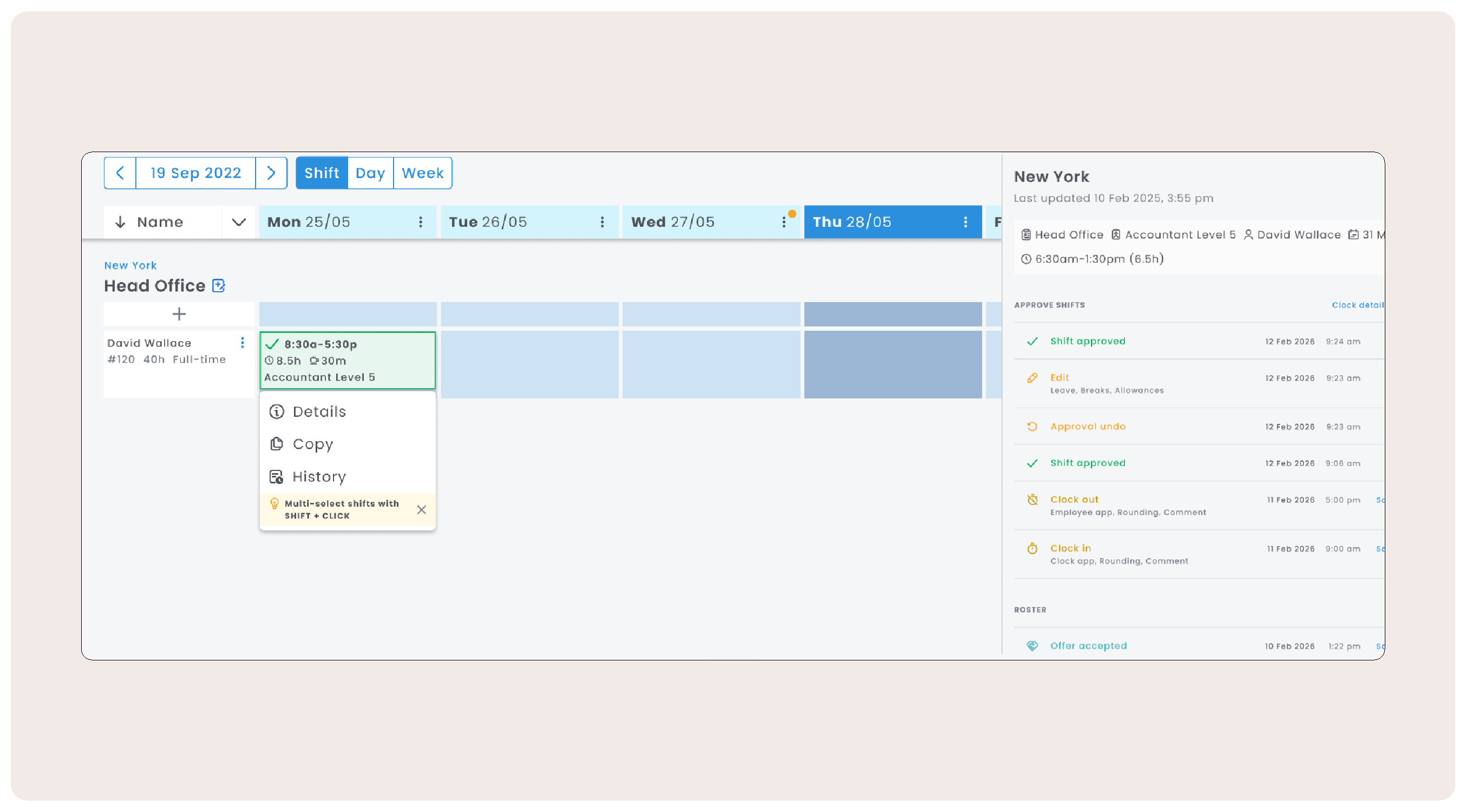The width and height of the screenshot is (1466, 812).
Task: Go to the previous date with left chevron
Action: pos(120,173)
